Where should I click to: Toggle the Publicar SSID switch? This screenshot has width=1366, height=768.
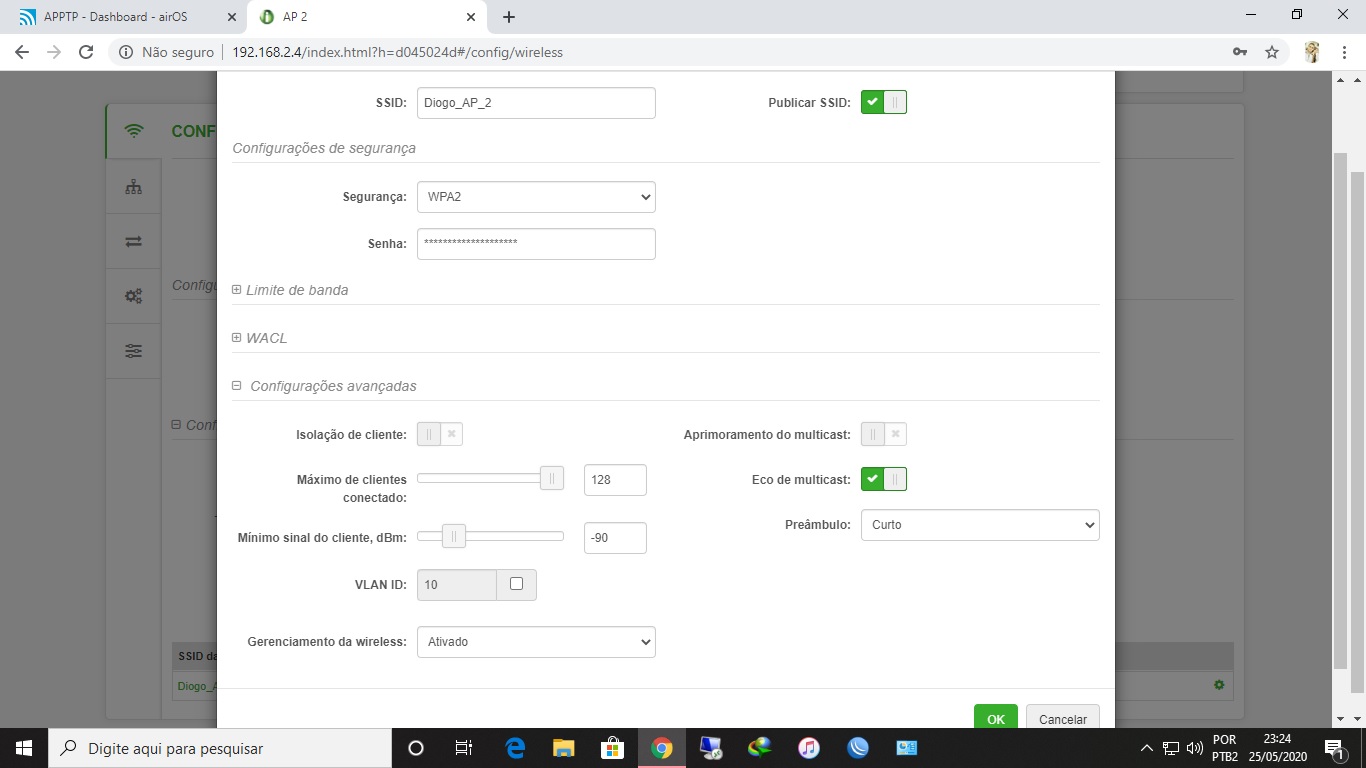coord(884,102)
